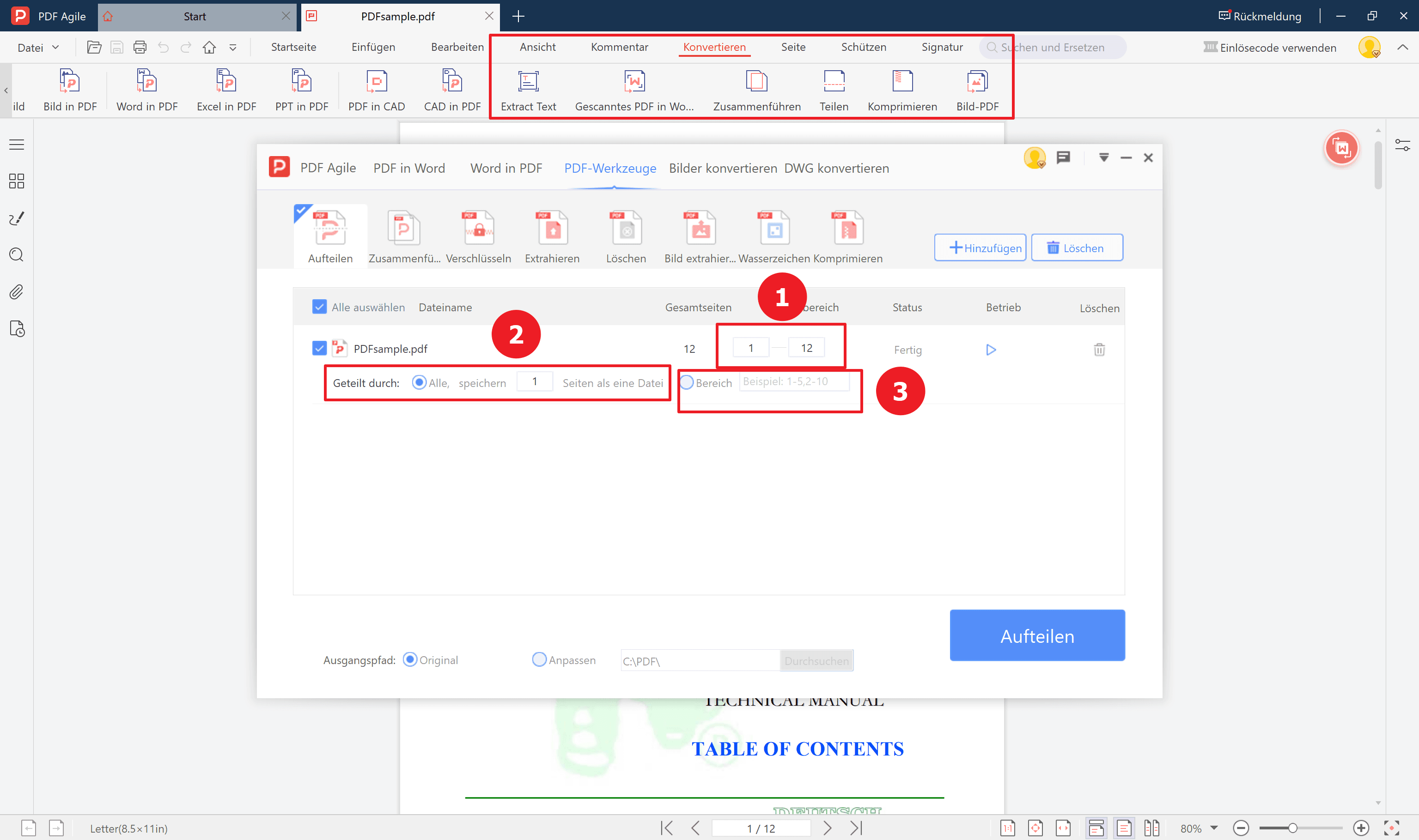1419x840 pixels.
Task: Select the Alle split radio button
Action: pyautogui.click(x=419, y=383)
